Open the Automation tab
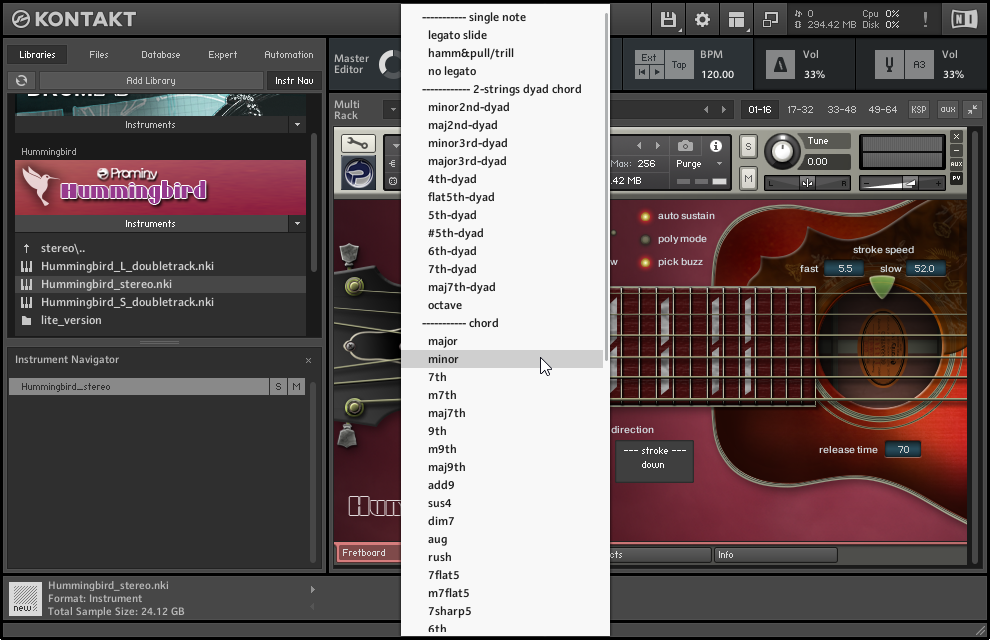The width and height of the screenshot is (990, 640). coord(289,55)
